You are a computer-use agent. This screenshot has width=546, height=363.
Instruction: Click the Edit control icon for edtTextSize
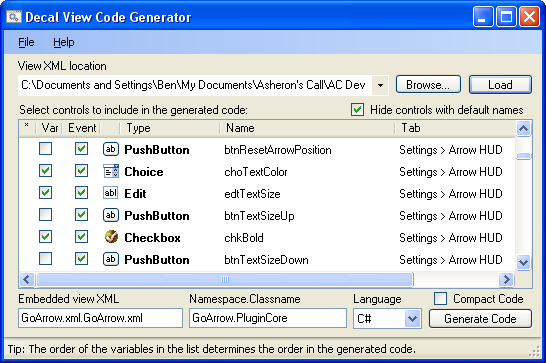[x=111, y=193]
